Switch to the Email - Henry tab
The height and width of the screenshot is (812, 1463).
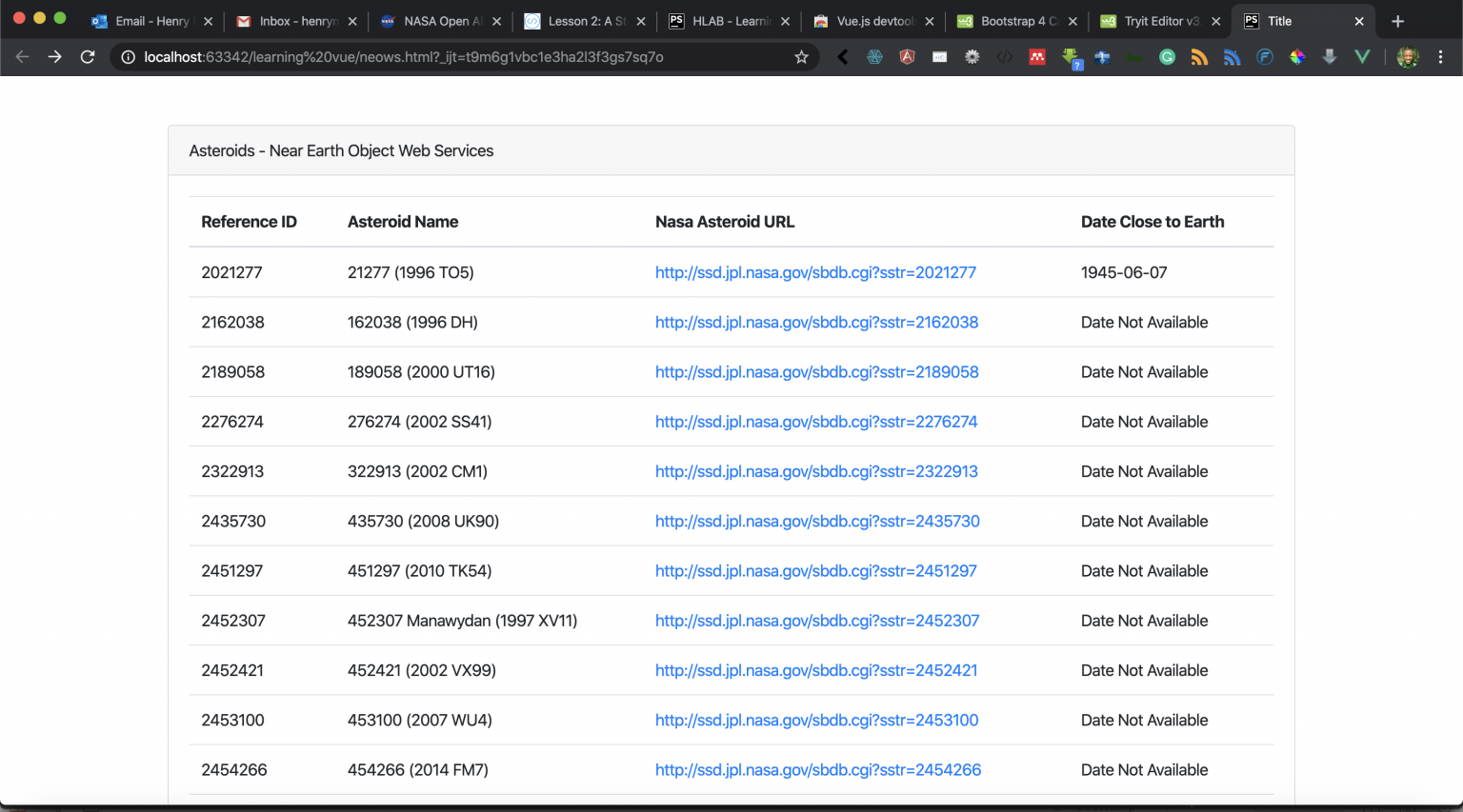coord(151,21)
